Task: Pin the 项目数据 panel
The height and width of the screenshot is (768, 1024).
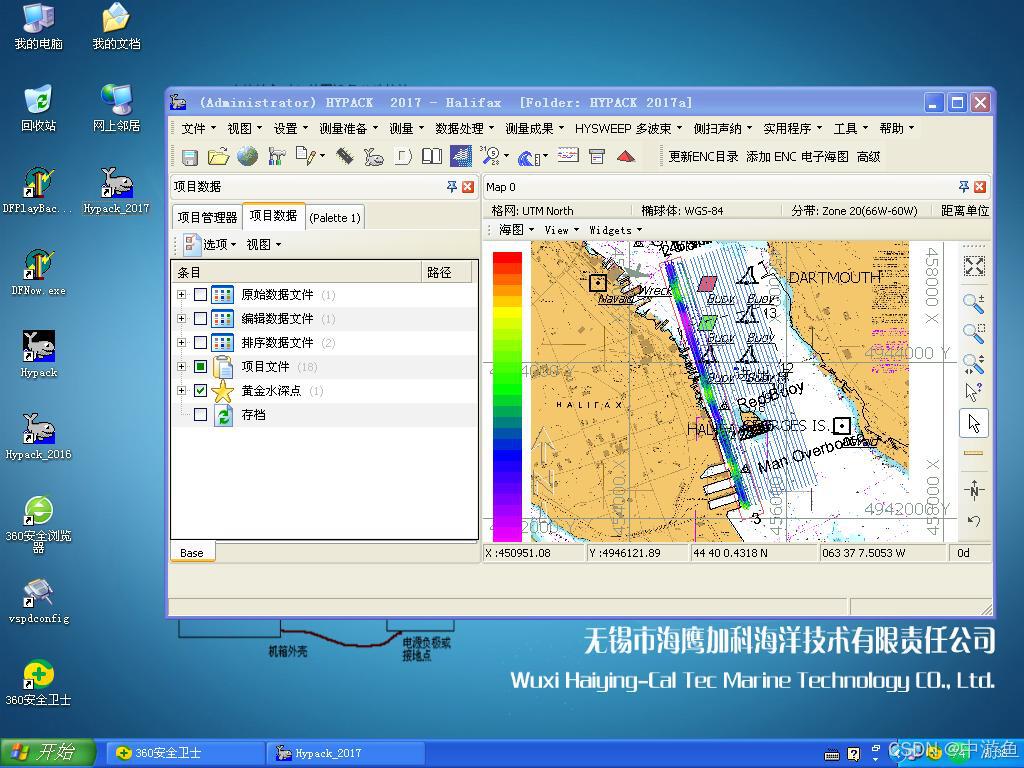Action: point(452,187)
